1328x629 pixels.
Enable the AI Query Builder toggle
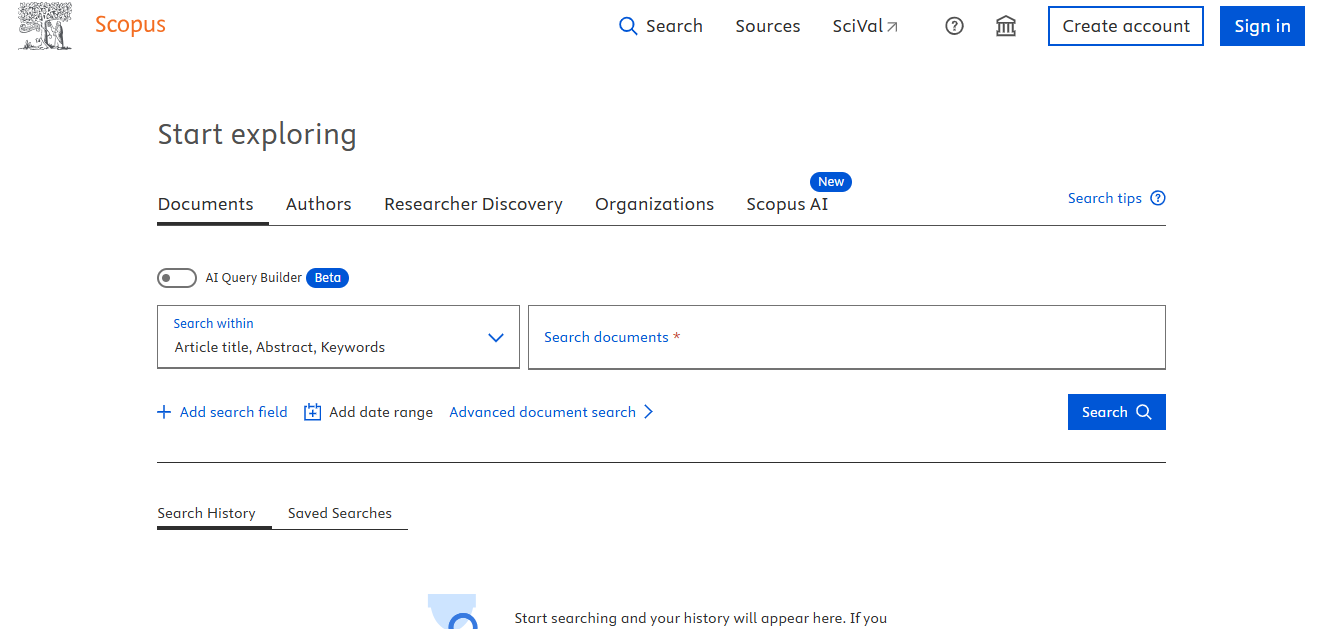(177, 278)
